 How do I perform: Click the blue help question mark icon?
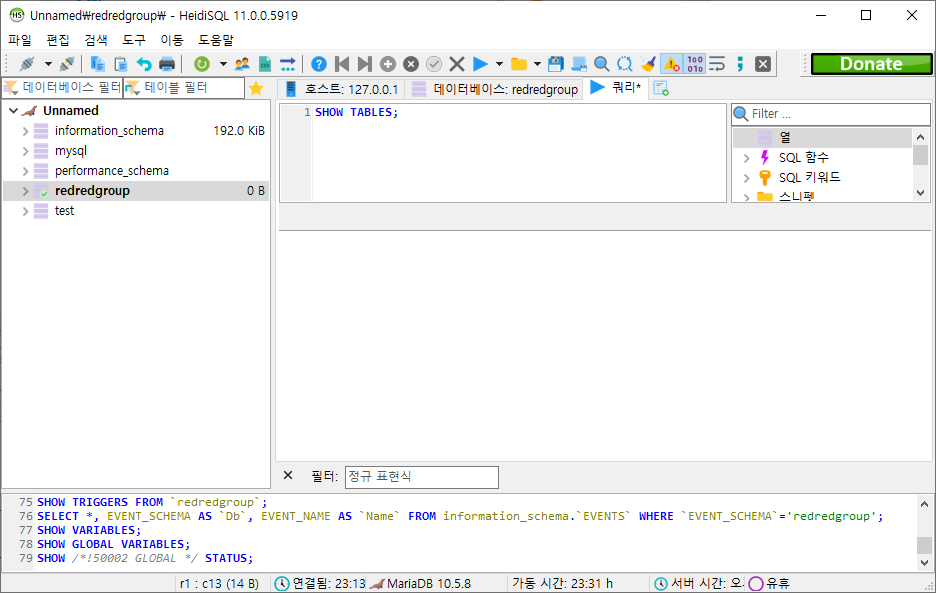318,64
